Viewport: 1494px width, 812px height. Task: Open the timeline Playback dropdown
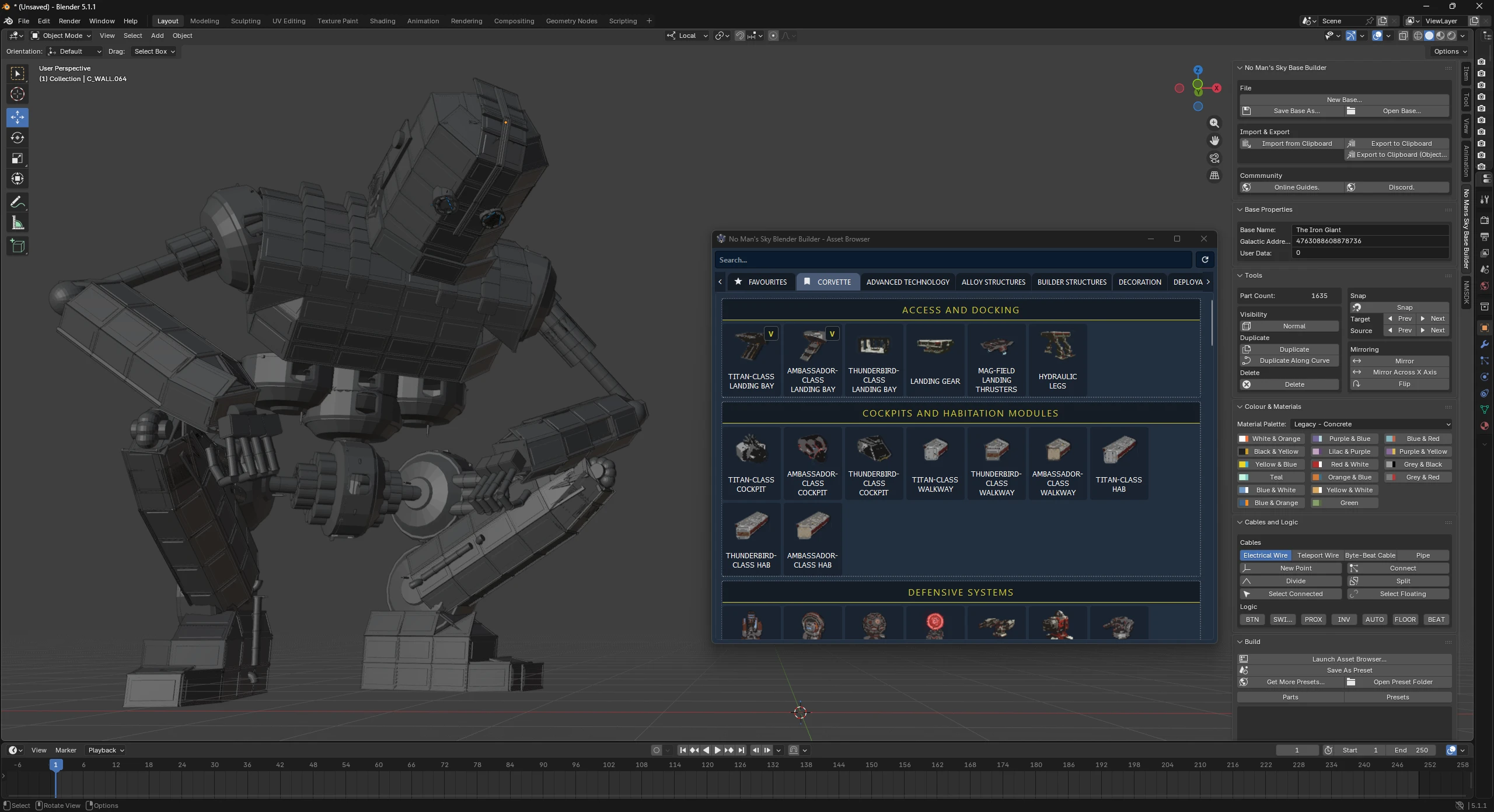tap(106, 750)
